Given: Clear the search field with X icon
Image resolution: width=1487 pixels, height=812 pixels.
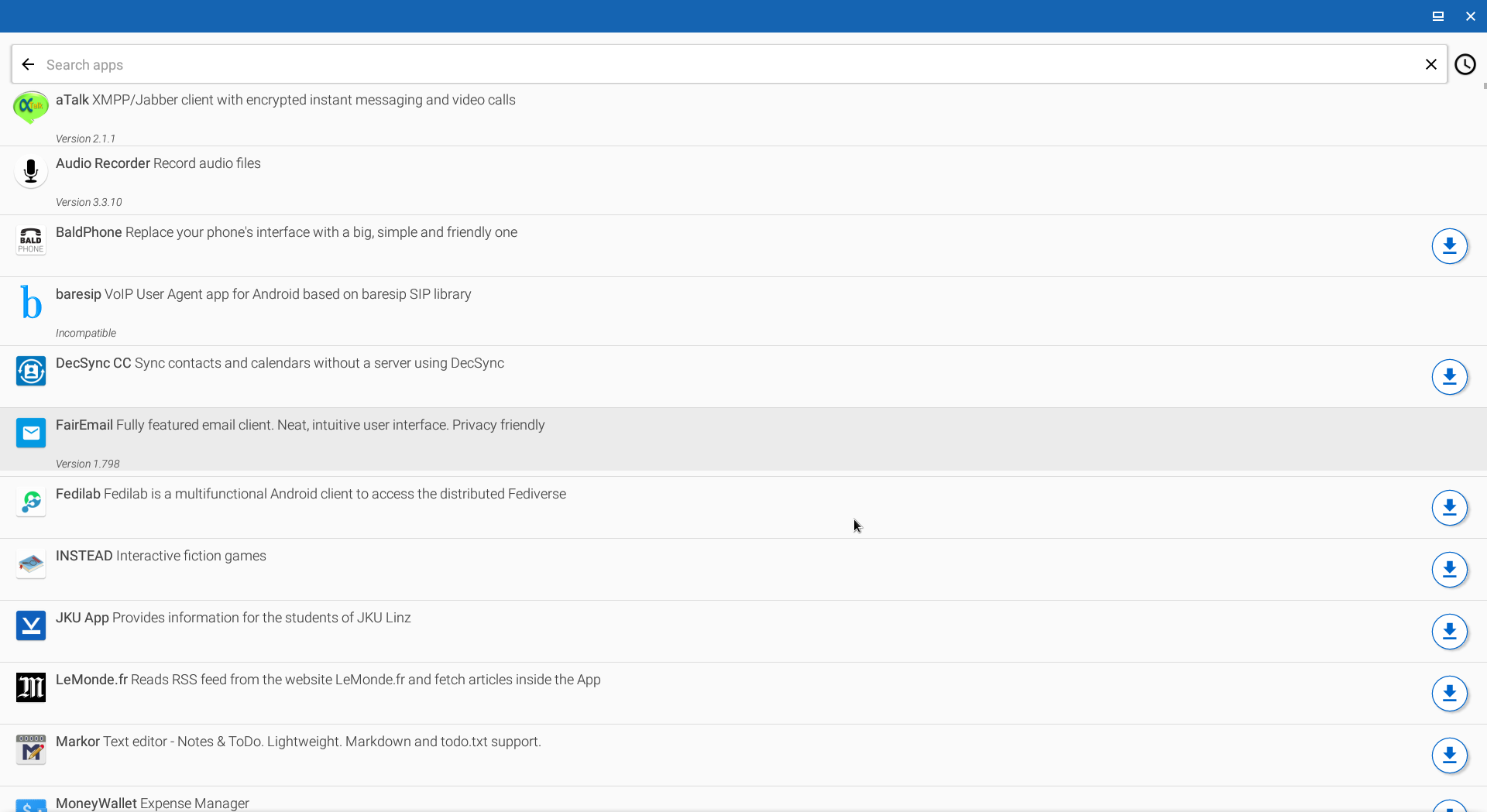Looking at the screenshot, I should click(1430, 64).
